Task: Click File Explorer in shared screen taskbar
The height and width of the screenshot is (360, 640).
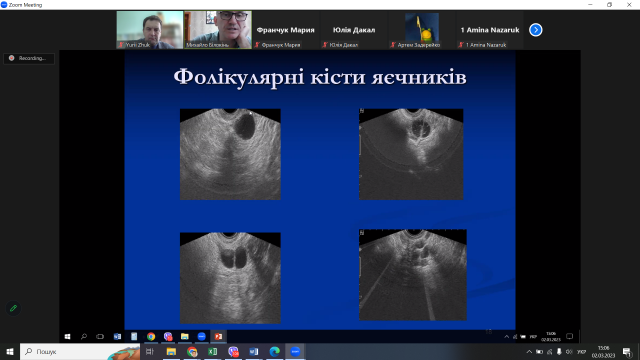Action: (184, 336)
